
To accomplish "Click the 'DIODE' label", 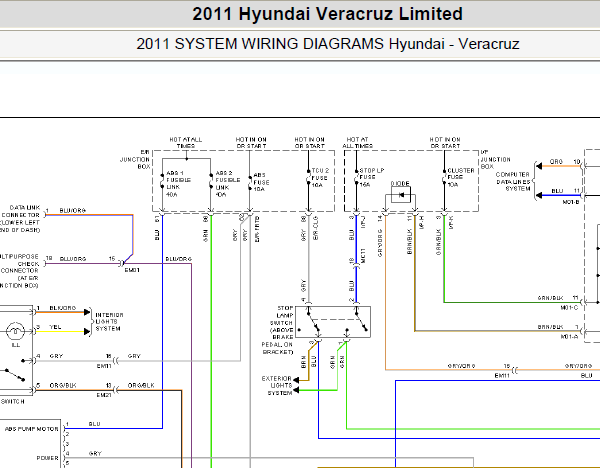I will pos(400,183).
